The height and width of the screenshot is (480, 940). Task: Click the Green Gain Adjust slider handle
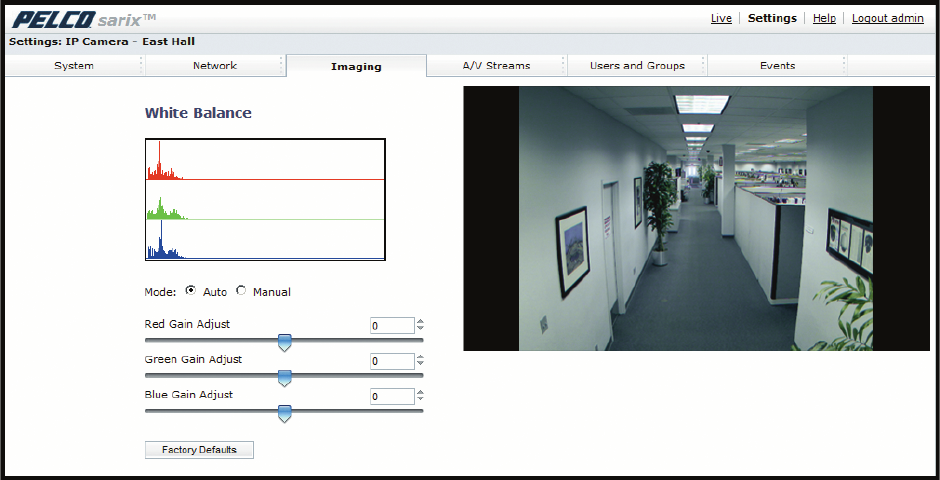click(x=285, y=378)
